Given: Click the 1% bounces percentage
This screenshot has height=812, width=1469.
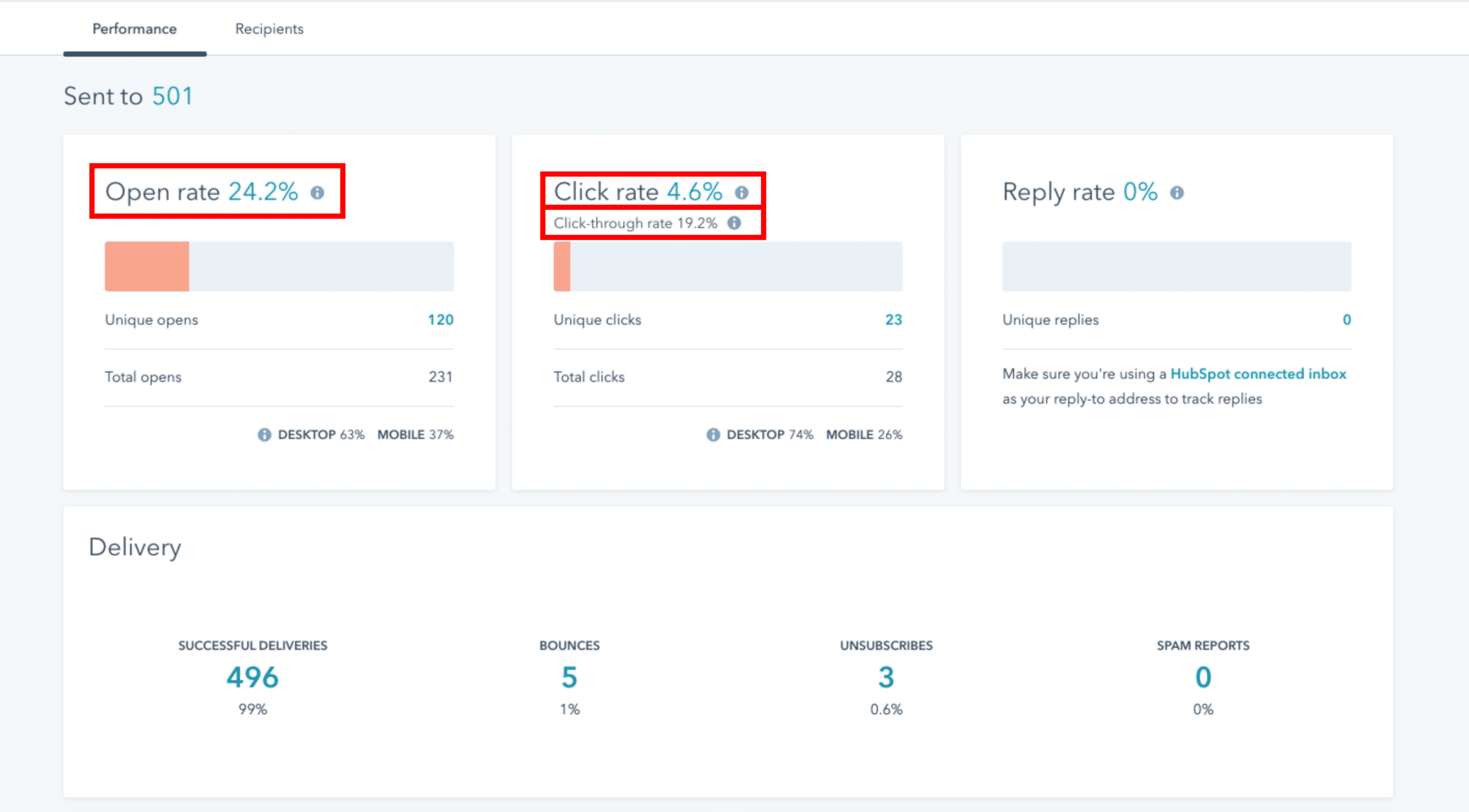Looking at the screenshot, I should pyautogui.click(x=569, y=709).
